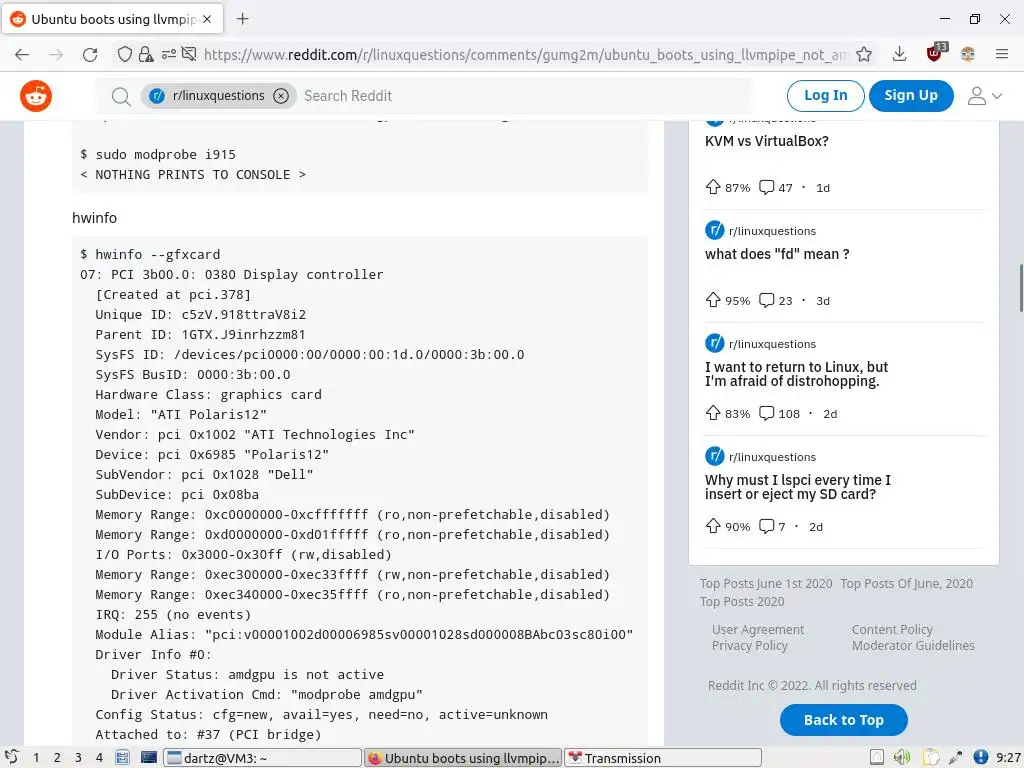The width and height of the screenshot is (1024, 768).
Task: Open the Content Policy link
Action: coord(892,630)
